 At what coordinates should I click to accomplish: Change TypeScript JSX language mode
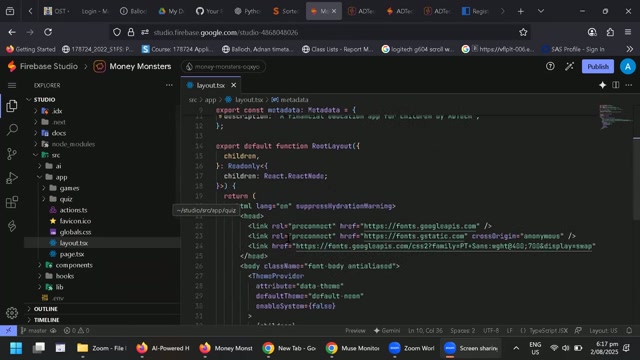pyautogui.click(x=548, y=331)
